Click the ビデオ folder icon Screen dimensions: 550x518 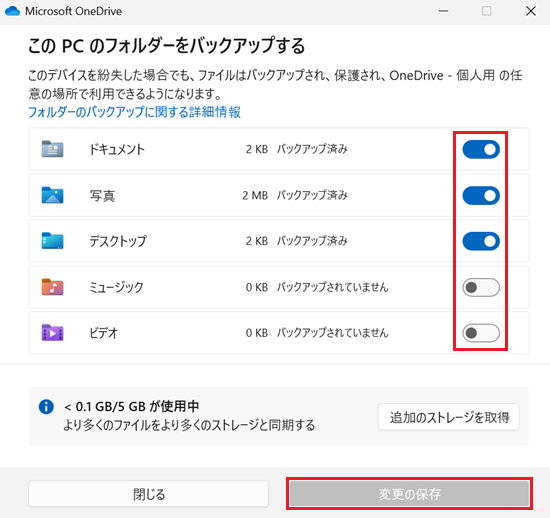click(52, 332)
